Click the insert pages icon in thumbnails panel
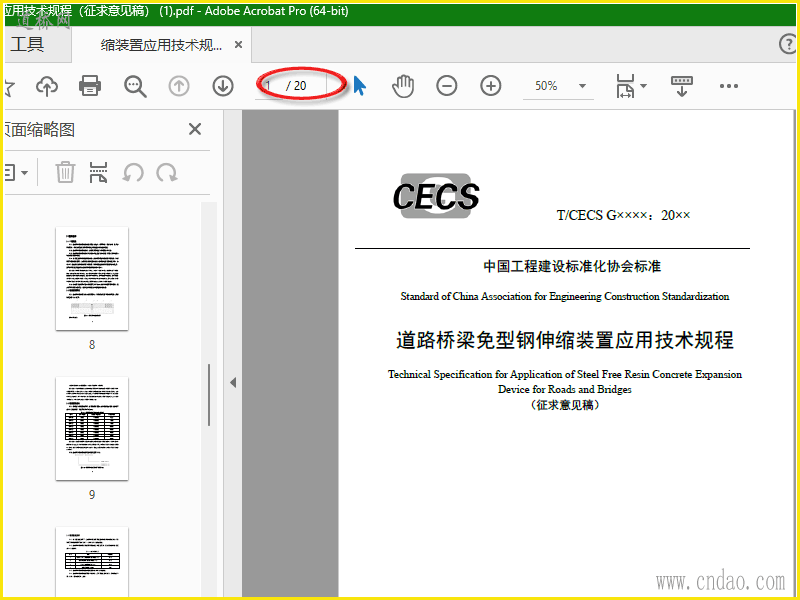Viewport: 800px width, 600px height. [98, 172]
